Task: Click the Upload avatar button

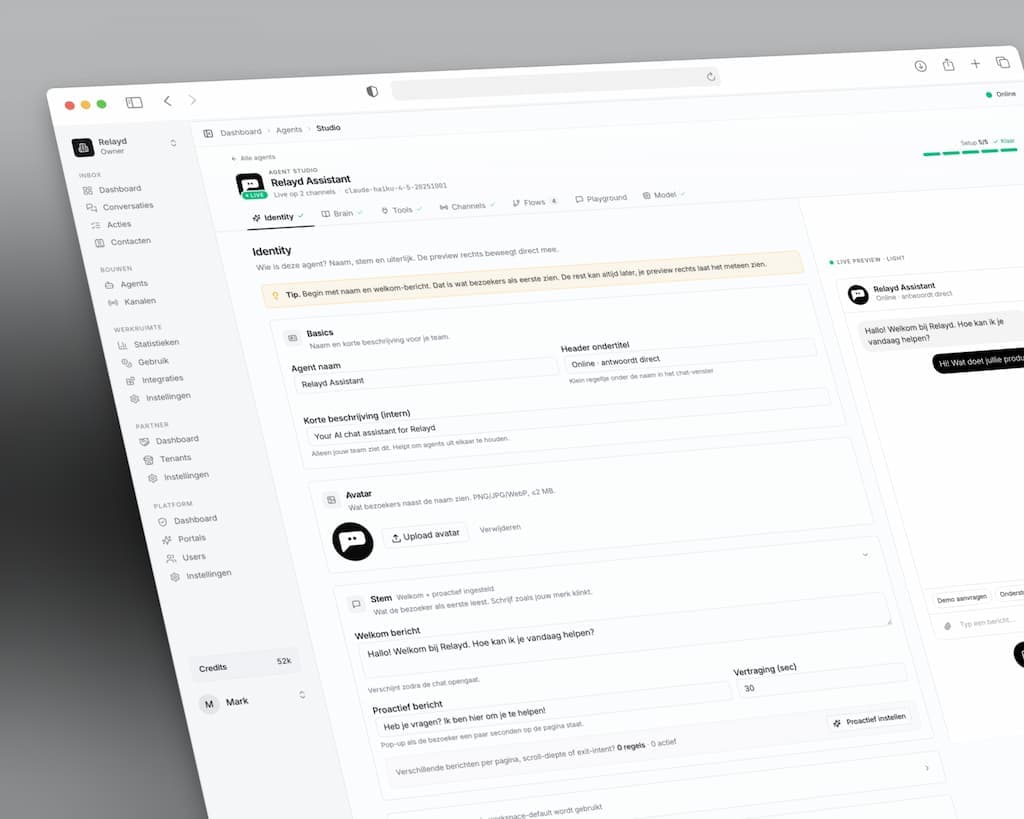Action: pos(425,536)
